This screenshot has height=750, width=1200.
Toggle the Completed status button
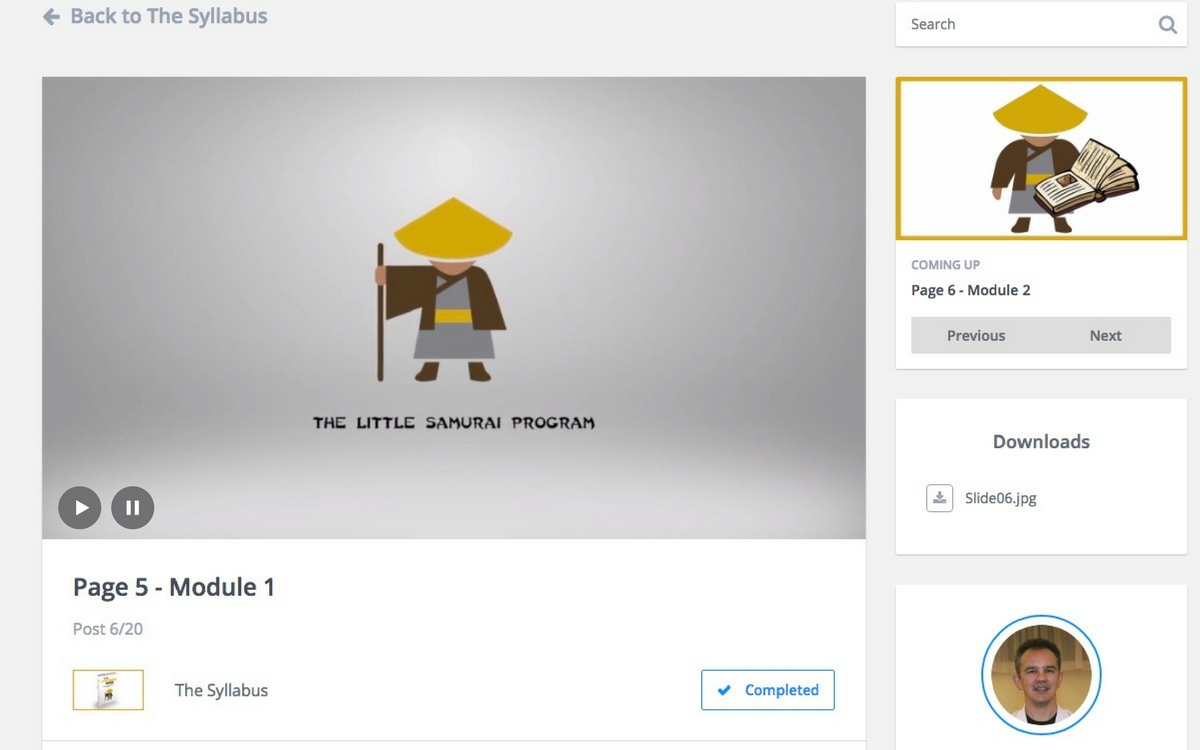pyautogui.click(x=768, y=690)
